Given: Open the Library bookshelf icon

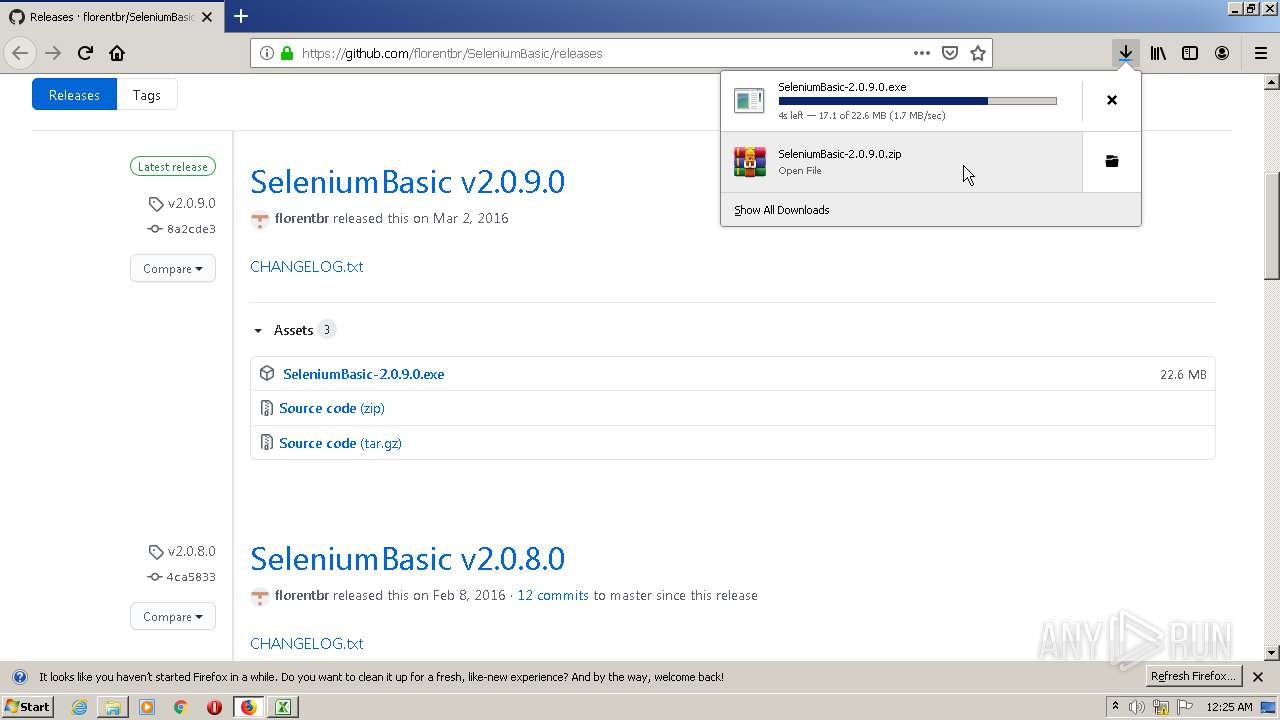Looking at the screenshot, I should [x=1158, y=53].
